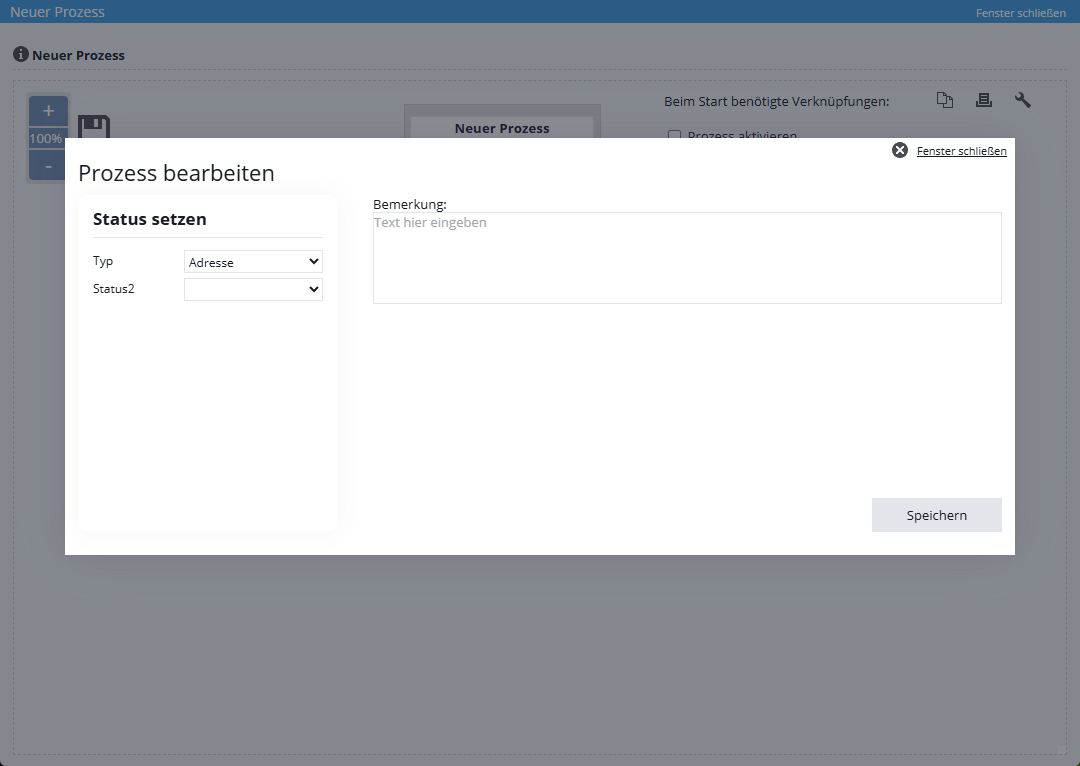The width and height of the screenshot is (1080, 766).
Task: Click Fenster schließen in the blue title bar
Action: pyautogui.click(x=1020, y=13)
